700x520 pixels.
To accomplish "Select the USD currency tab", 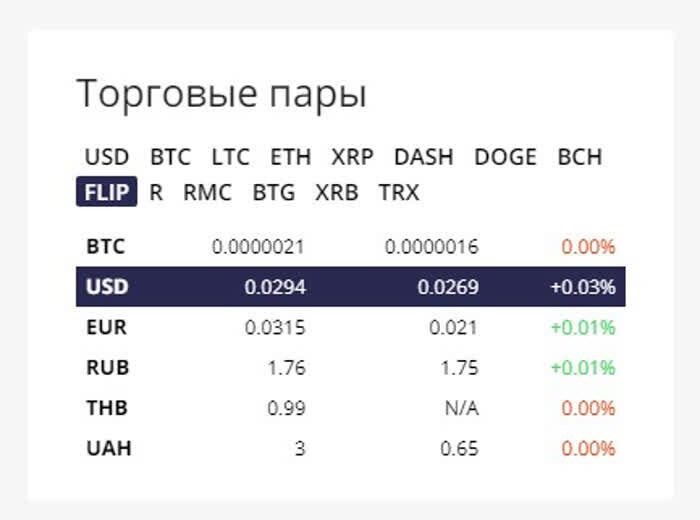I will (107, 157).
